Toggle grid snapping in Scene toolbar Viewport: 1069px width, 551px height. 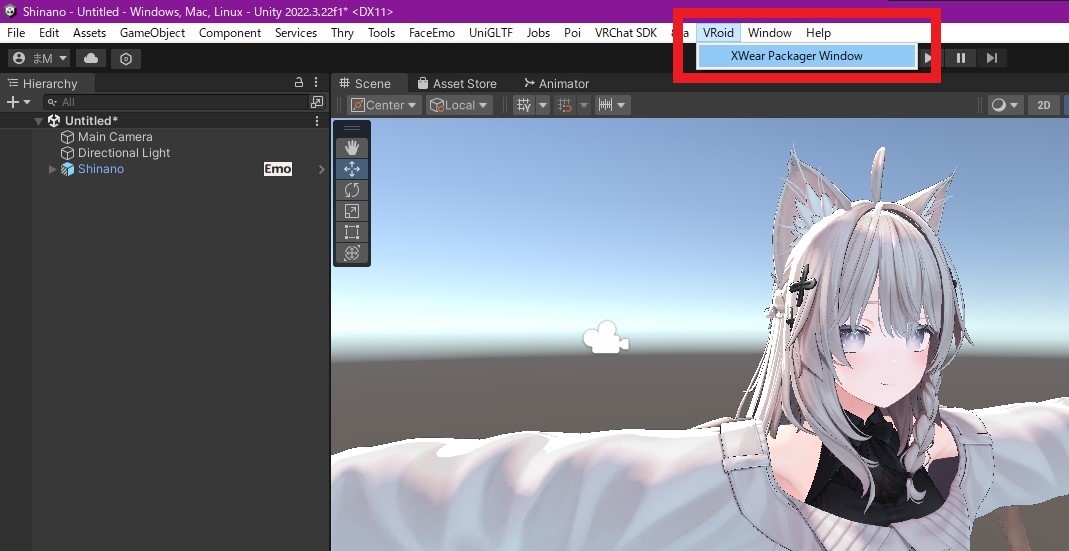[x=565, y=105]
